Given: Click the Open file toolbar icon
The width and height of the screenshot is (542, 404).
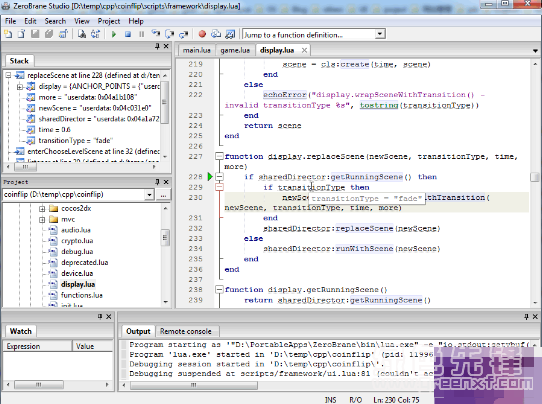Looking at the screenshot, I should click(x=21, y=34).
